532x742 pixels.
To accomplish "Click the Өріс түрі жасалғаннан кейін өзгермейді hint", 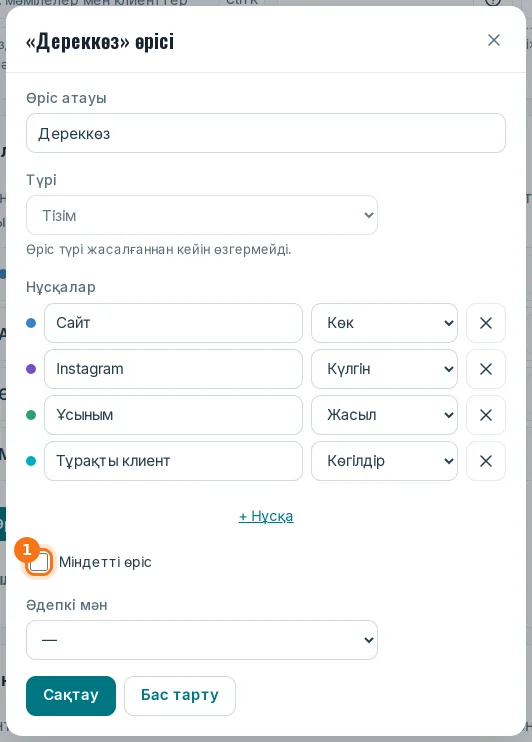I will coord(159,249).
